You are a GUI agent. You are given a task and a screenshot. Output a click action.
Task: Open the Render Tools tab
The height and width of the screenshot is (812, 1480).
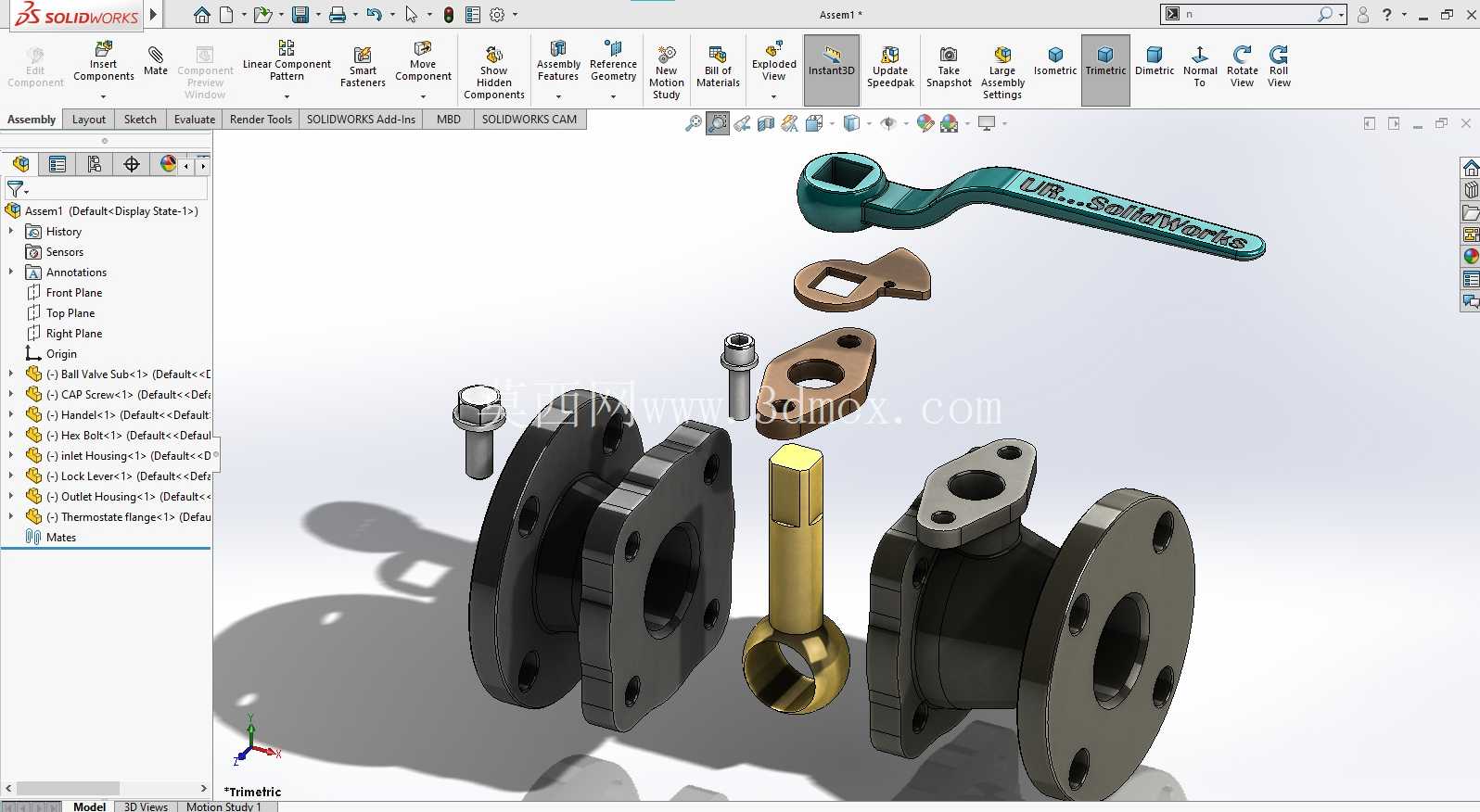click(261, 119)
